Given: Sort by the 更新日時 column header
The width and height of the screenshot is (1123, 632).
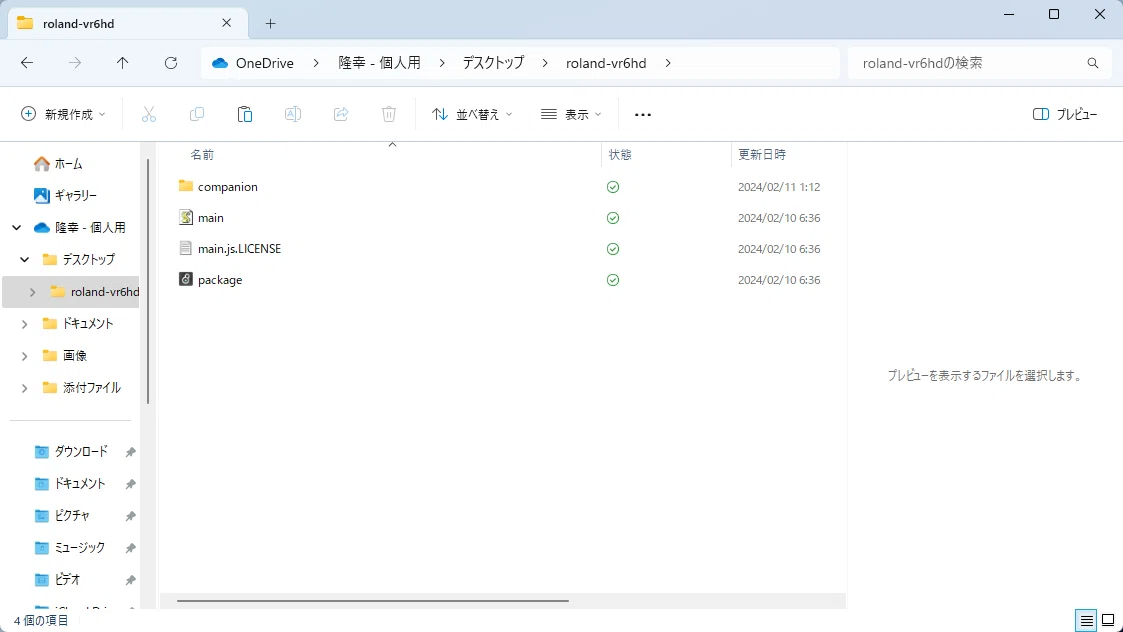Looking at the screenshot, I should click(x=762, y=155).
